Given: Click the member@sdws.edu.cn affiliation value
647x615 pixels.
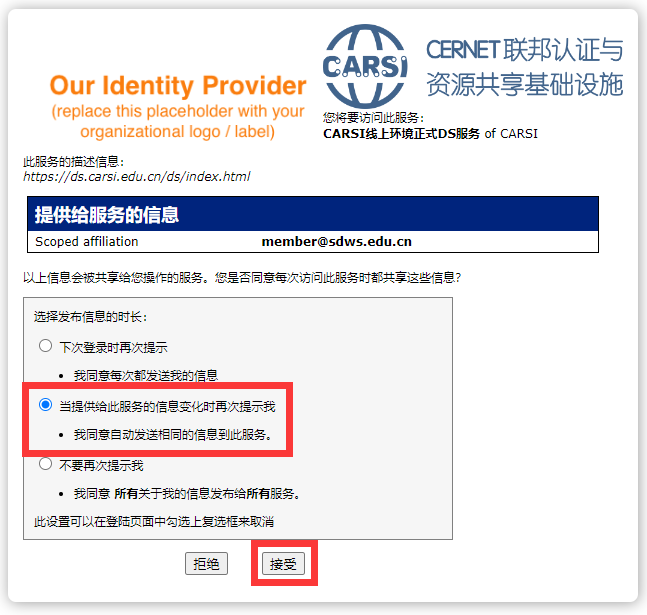Looking at the screenshot, I should coord(337,241).
